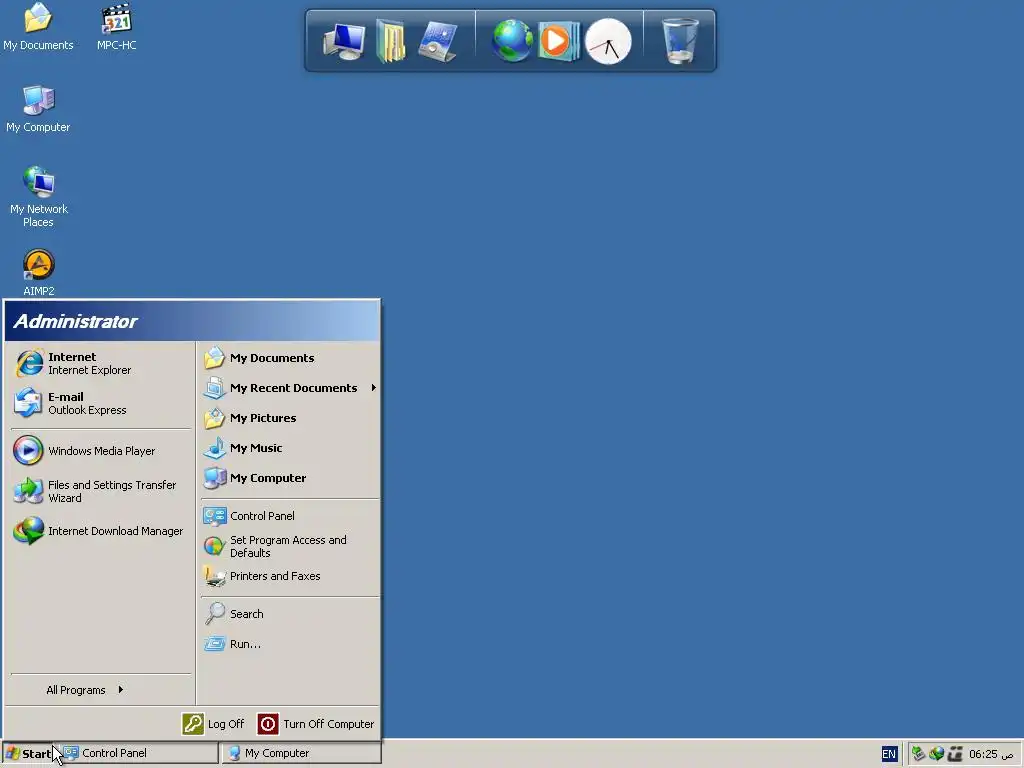1024x768 pixels.
Task: Open My Computer desktop icon
Action: pyautogui.click(x=38, y=109)
